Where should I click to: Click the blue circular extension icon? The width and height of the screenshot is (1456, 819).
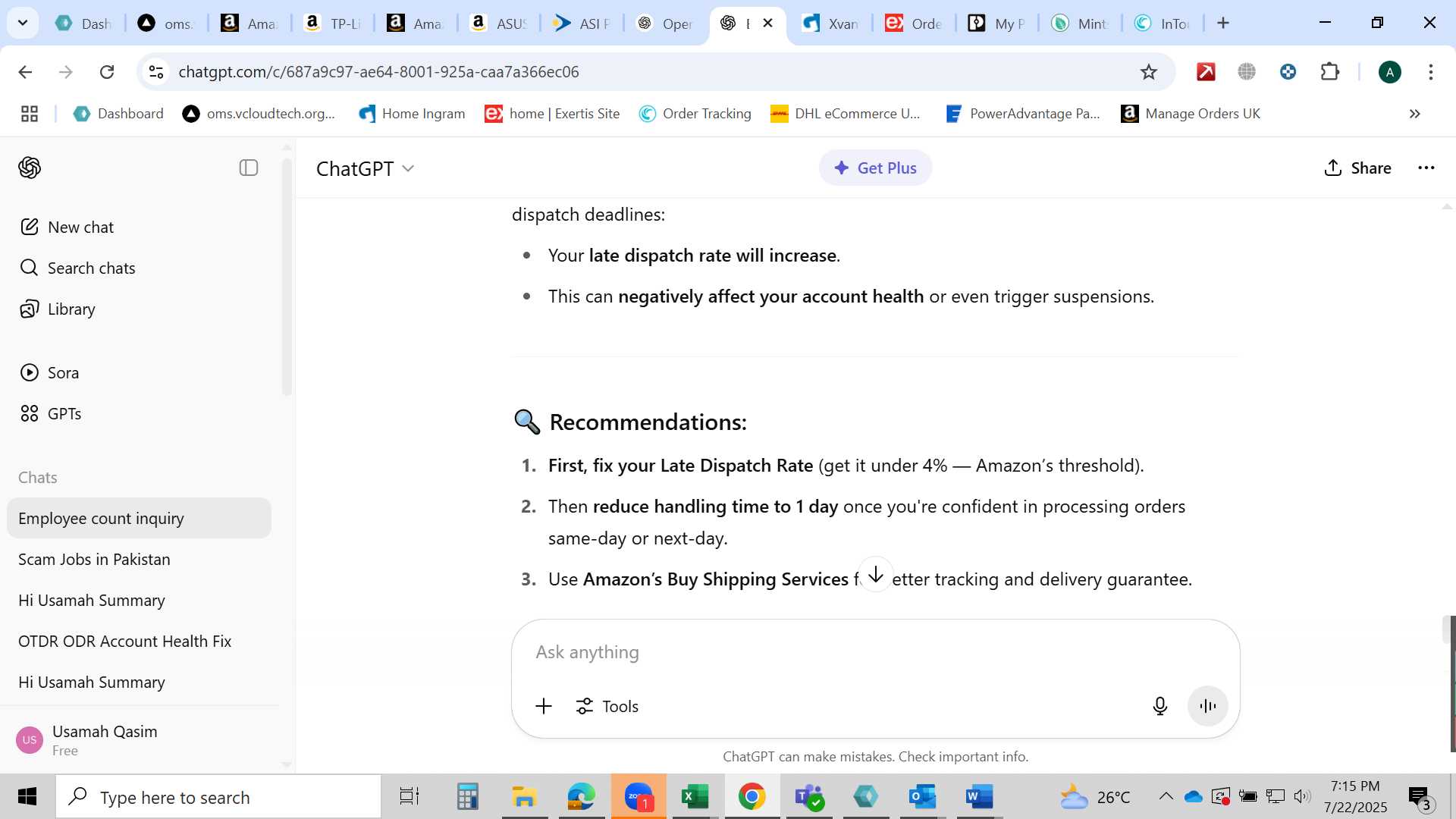pyautogui.click(x=1288, y=72)
